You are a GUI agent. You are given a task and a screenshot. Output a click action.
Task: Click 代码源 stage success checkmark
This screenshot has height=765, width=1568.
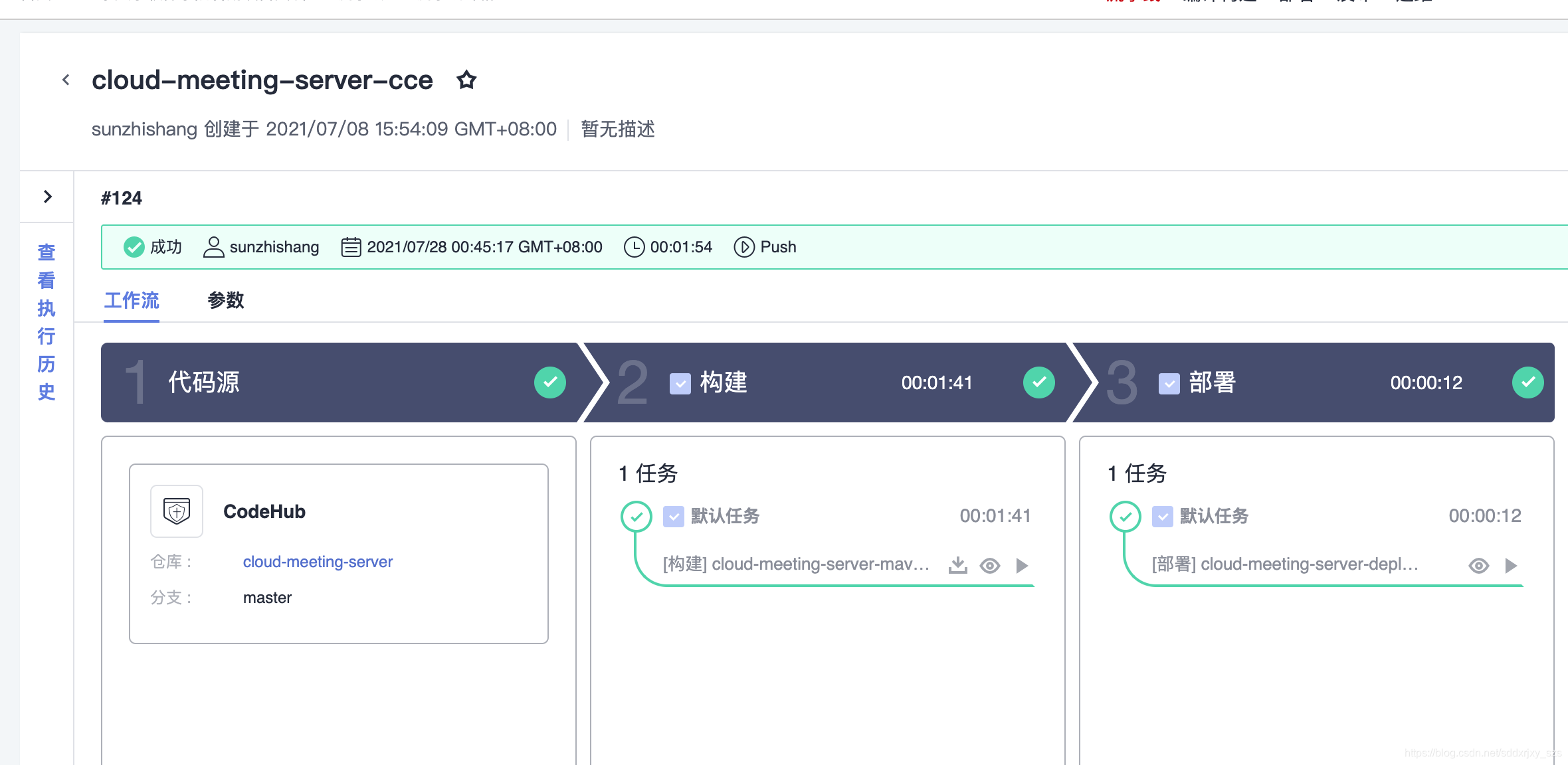(x=550, y=382)
